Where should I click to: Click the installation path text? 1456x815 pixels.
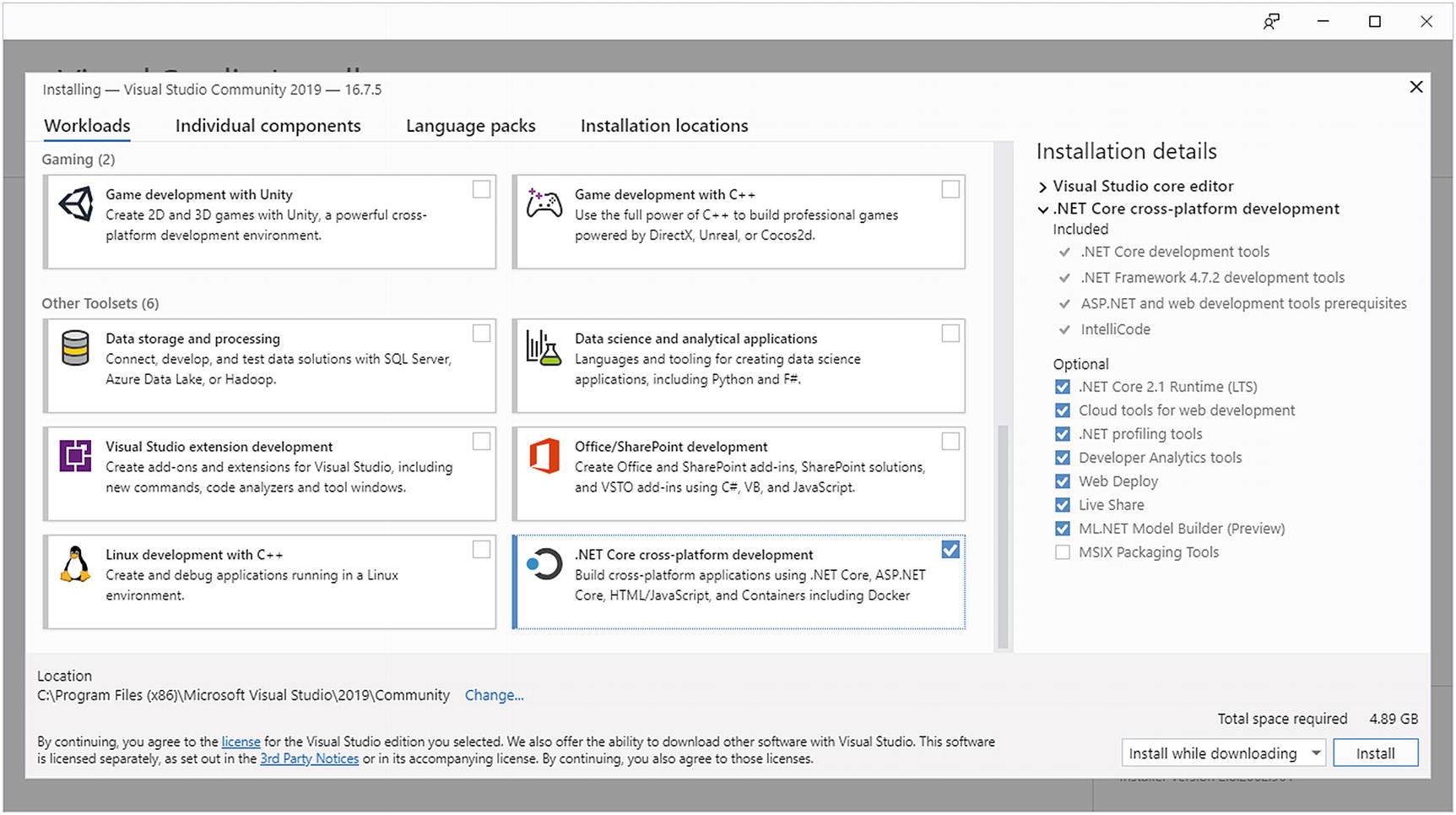point(243,695)
